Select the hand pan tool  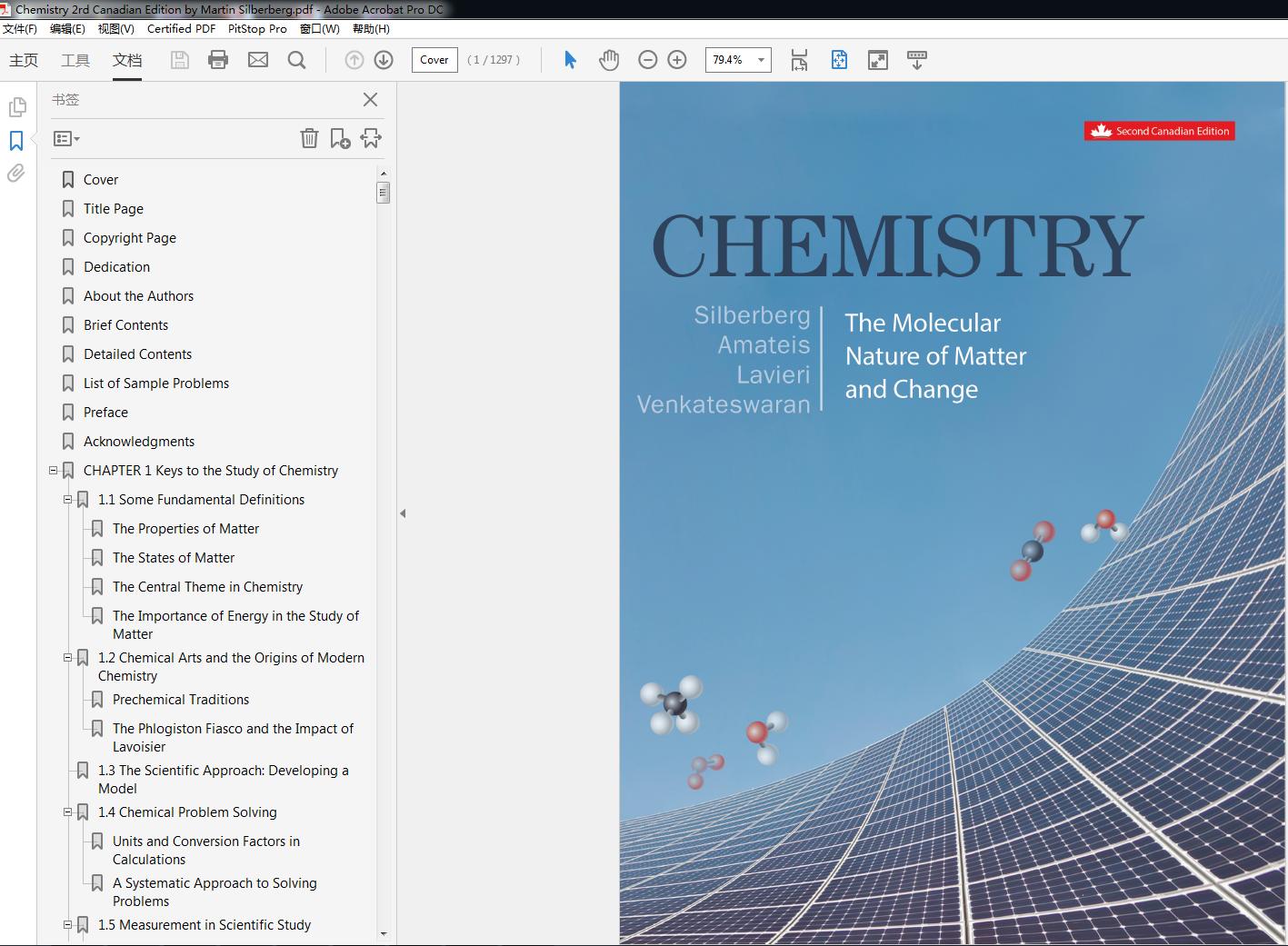pyautogui.click(x=609, y=60)
